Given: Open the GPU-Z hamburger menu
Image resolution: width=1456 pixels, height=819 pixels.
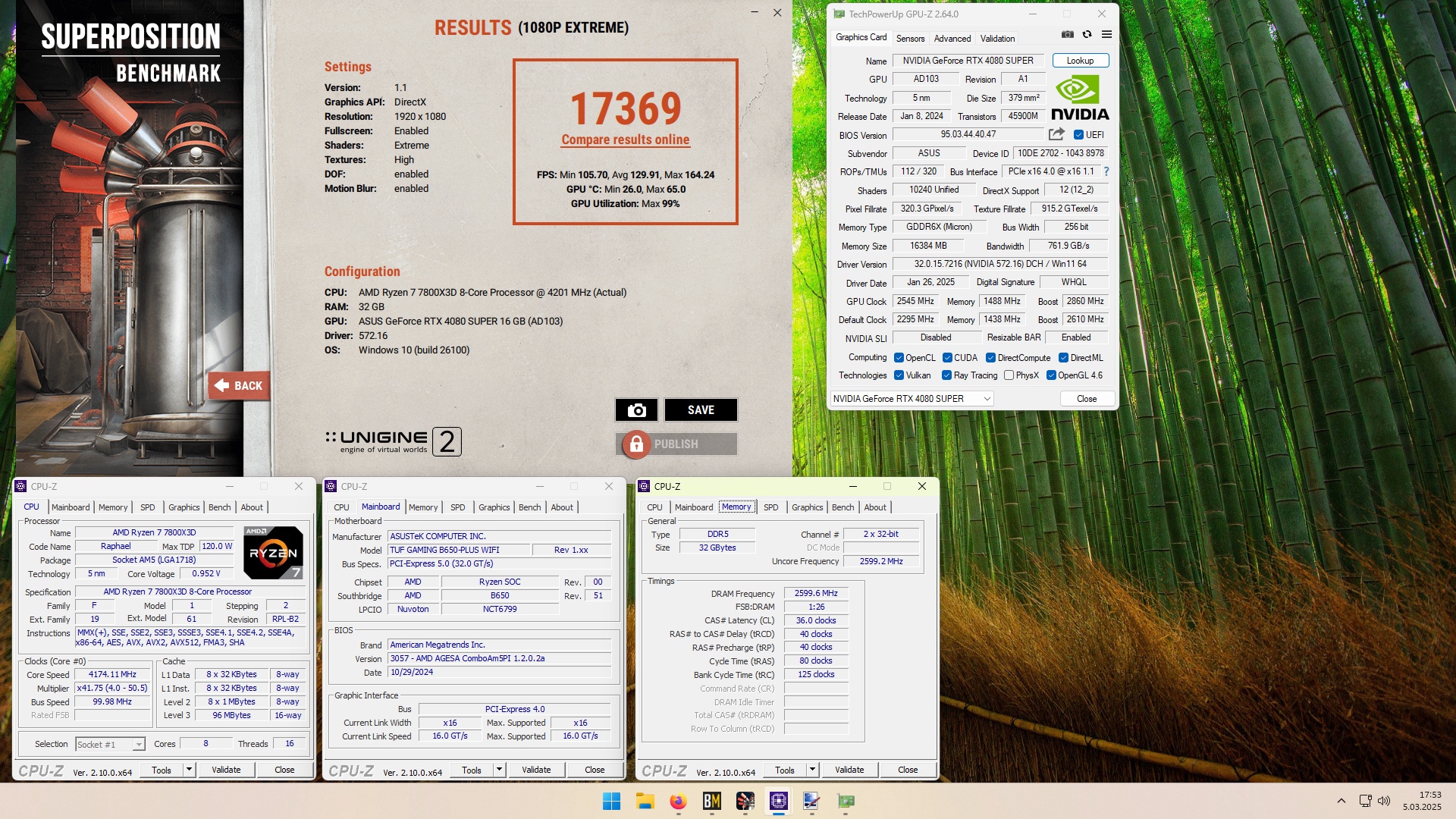Looking at the screenshot, I should (x=1106, y=34).
